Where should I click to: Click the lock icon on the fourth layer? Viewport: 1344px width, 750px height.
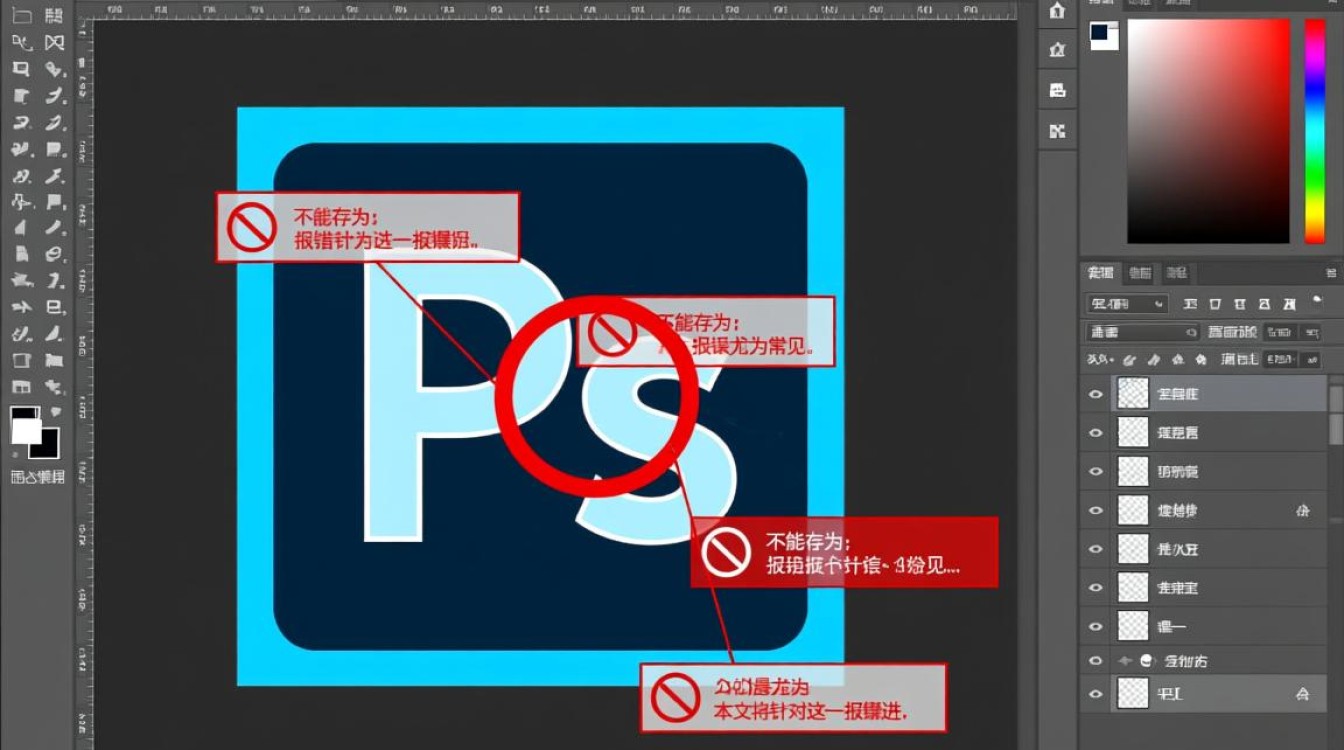coord(1302,510)
